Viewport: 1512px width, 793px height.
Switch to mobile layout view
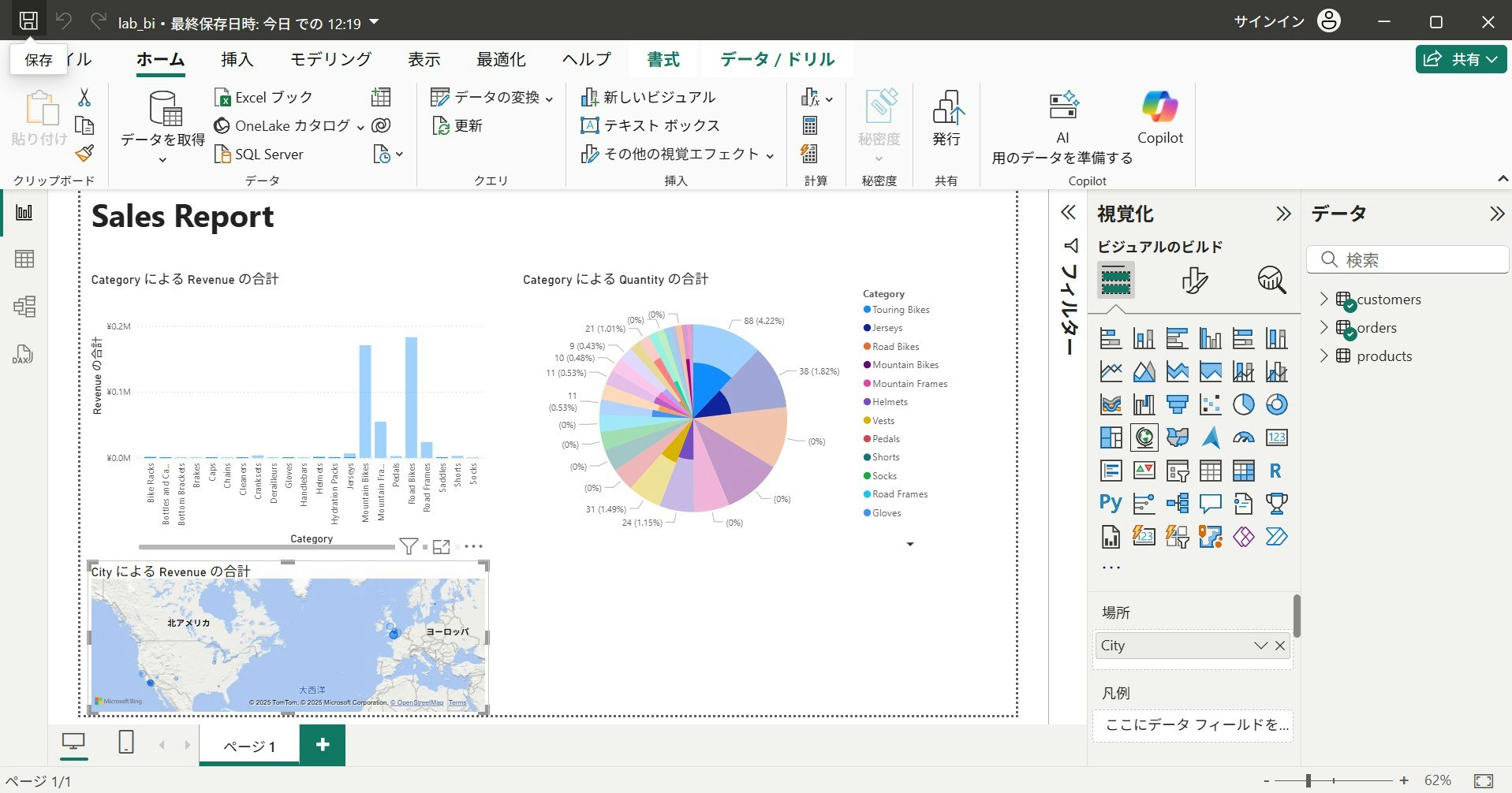click(x=126, y=743)
